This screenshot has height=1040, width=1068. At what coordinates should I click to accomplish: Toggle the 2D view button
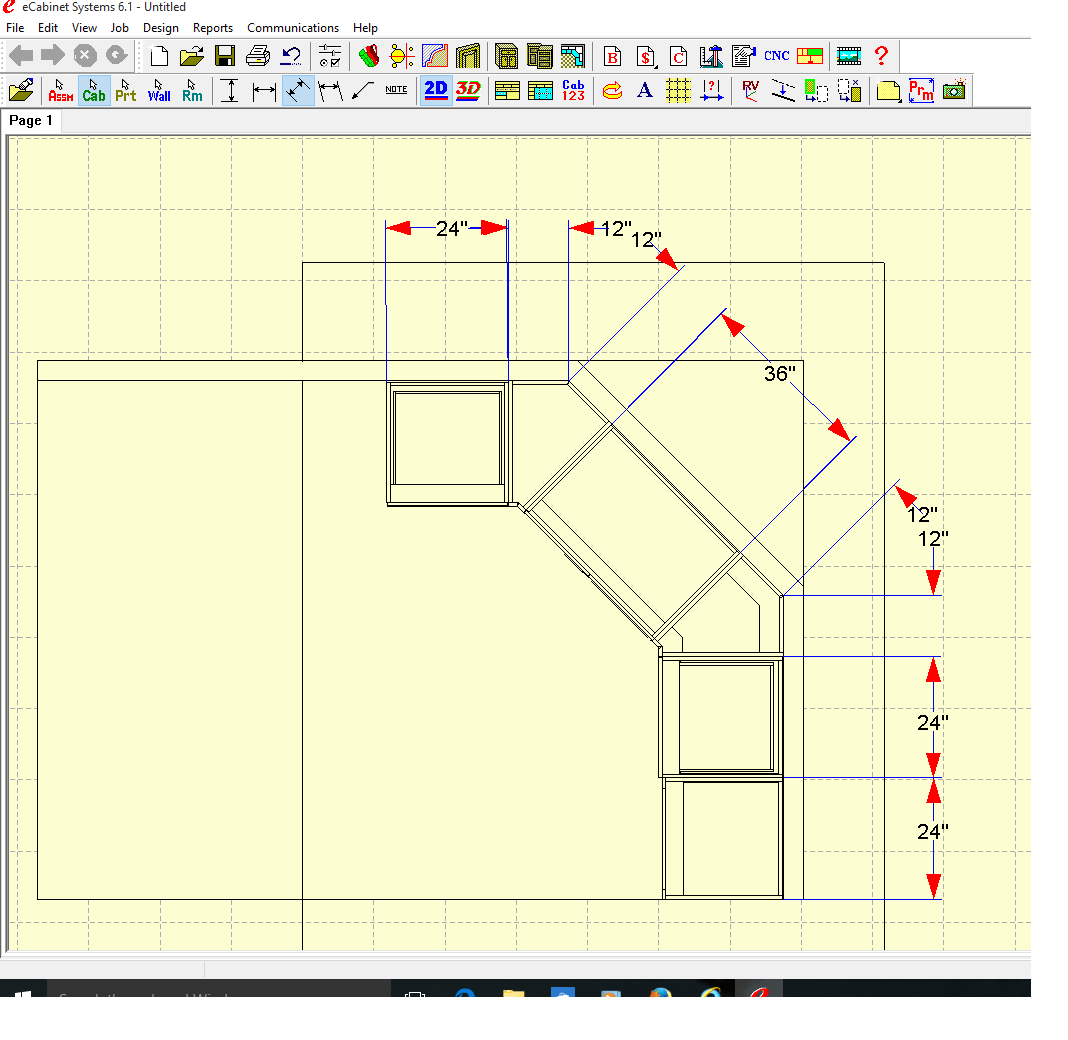(x=436, y=90)
